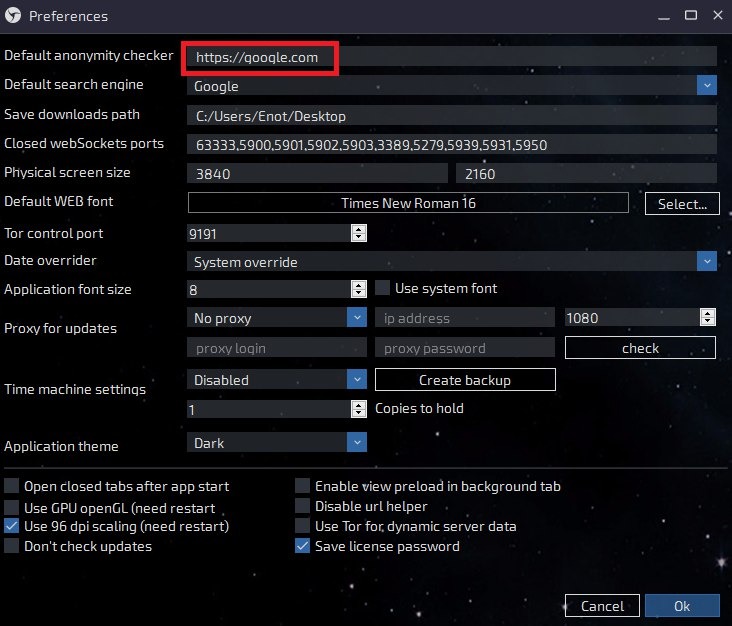Screen dimensions: 732x626
Task: Click the Times New Roman 16 font box
Action: pos(408,203)
